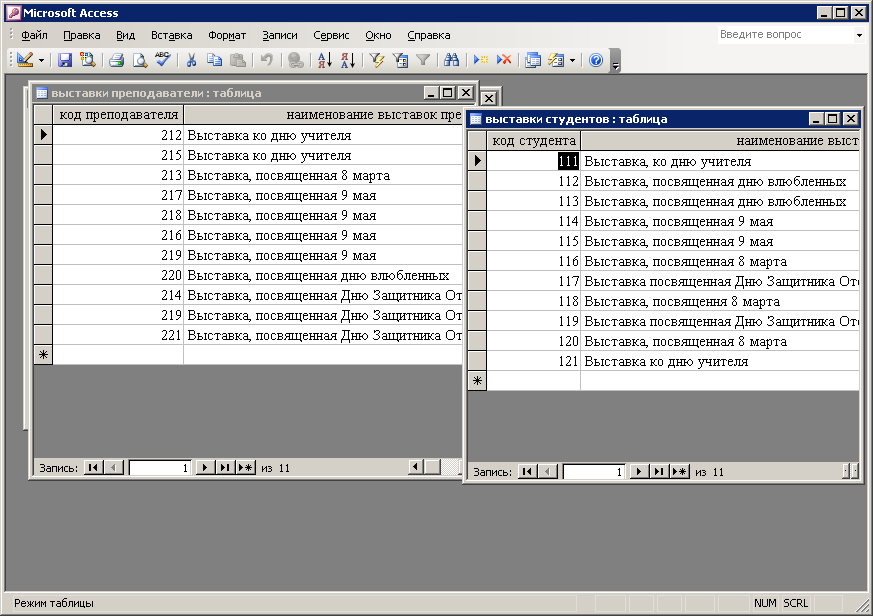The width and height of the screenshot is (873, 616).
Task: Click the View (design mode) toolbar icon
Action: [24, 60]
